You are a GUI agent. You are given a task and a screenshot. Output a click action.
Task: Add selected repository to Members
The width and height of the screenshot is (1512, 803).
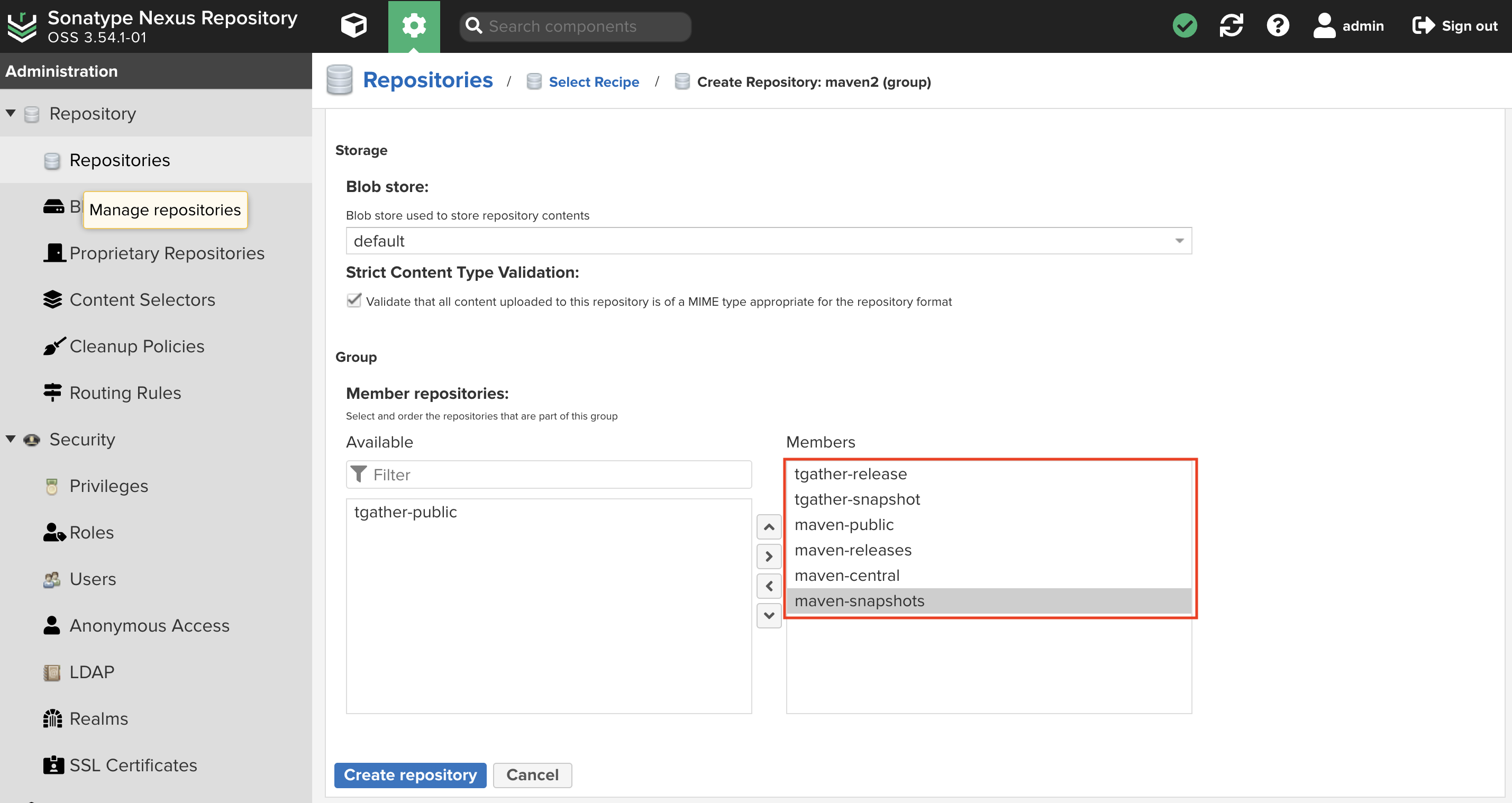point(768,556)
